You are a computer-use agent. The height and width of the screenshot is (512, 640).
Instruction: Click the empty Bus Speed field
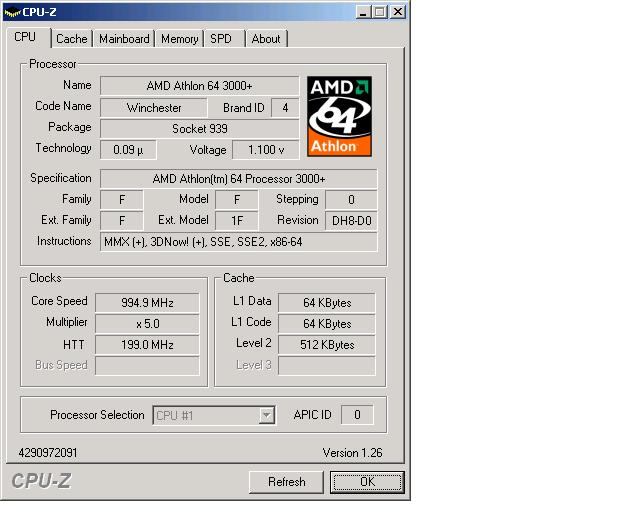[147, 366]
